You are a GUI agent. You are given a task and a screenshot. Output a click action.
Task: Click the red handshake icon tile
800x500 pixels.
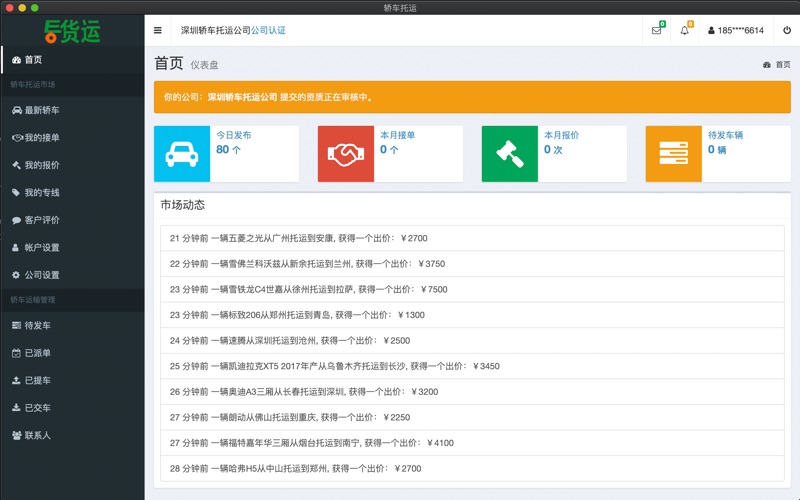[346, 154]
